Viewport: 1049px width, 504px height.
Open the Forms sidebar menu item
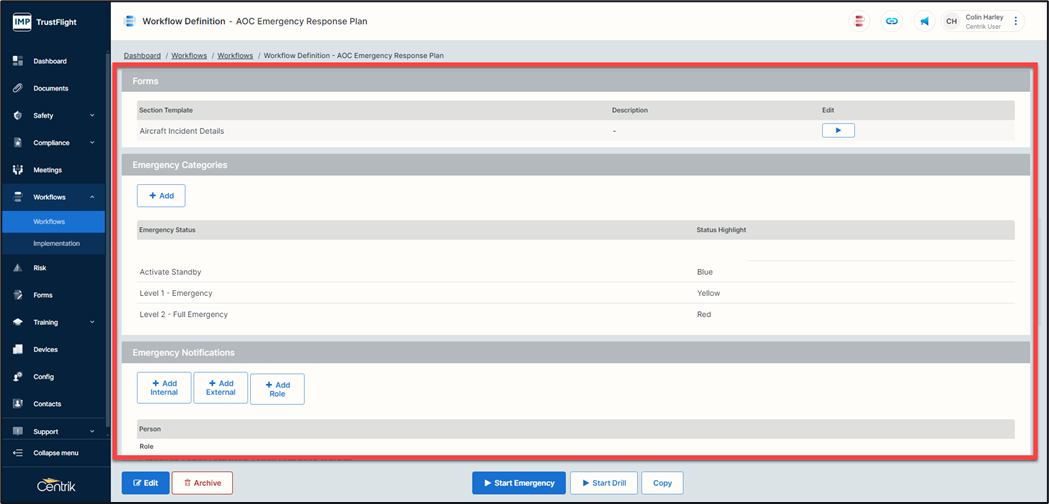tap(43, 295)
